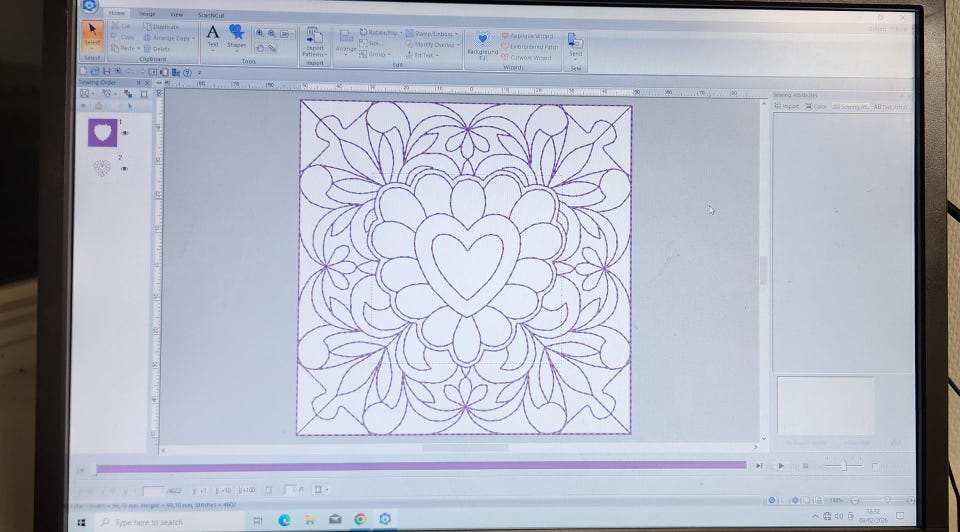Click the +1 stitch step button
960x532 pixels.
coord(200,490)
